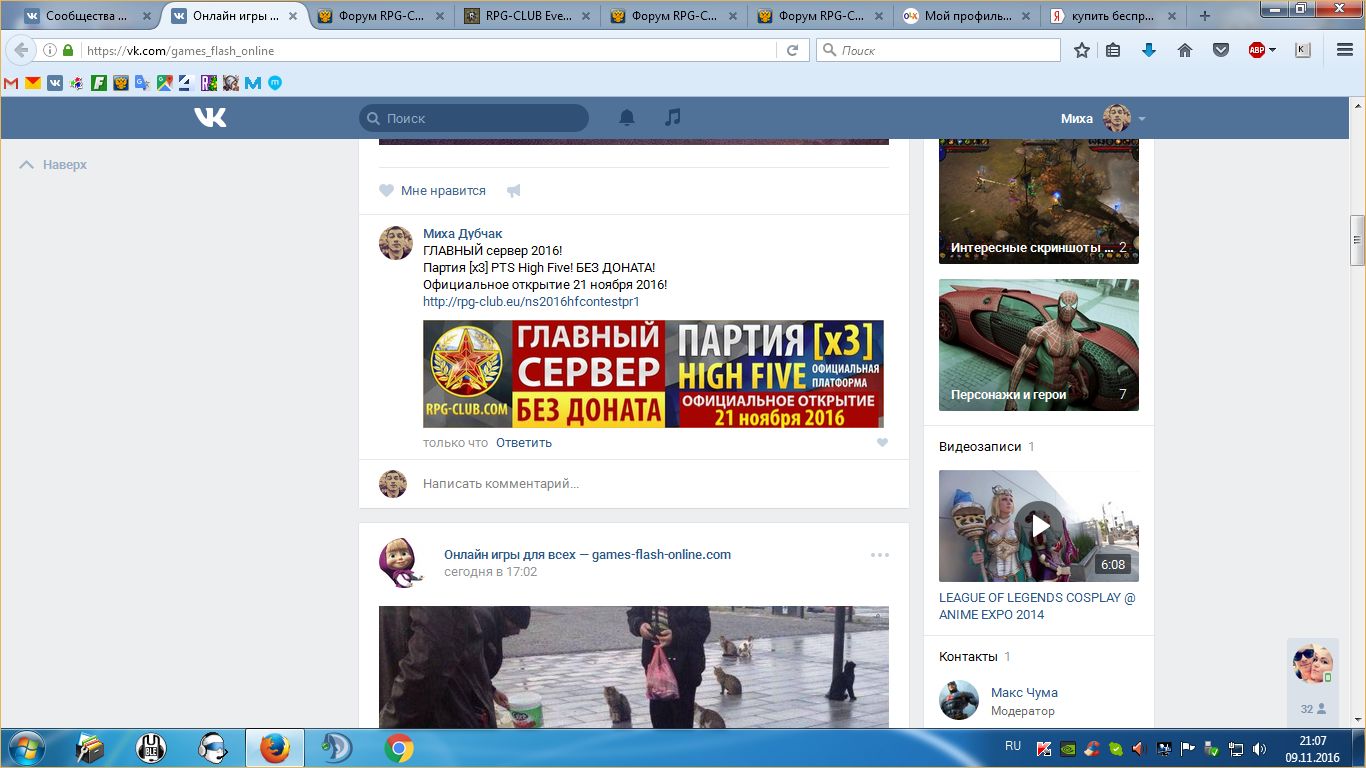Open Онлайн игры для всех community link
Screen dimensions: 1366x768
click(x=587, y=555)
